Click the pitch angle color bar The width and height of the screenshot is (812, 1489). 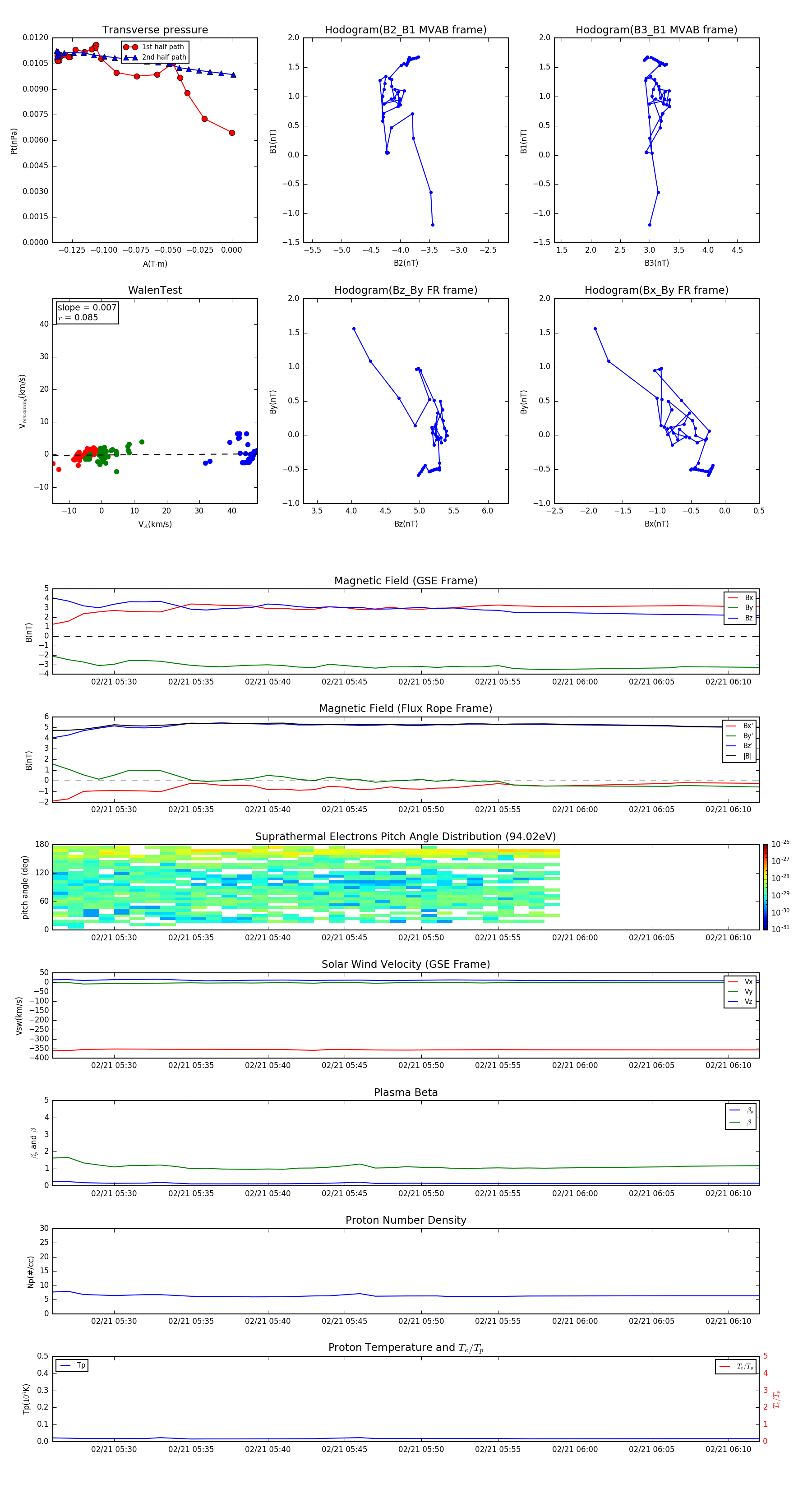(x=765, y=887)
